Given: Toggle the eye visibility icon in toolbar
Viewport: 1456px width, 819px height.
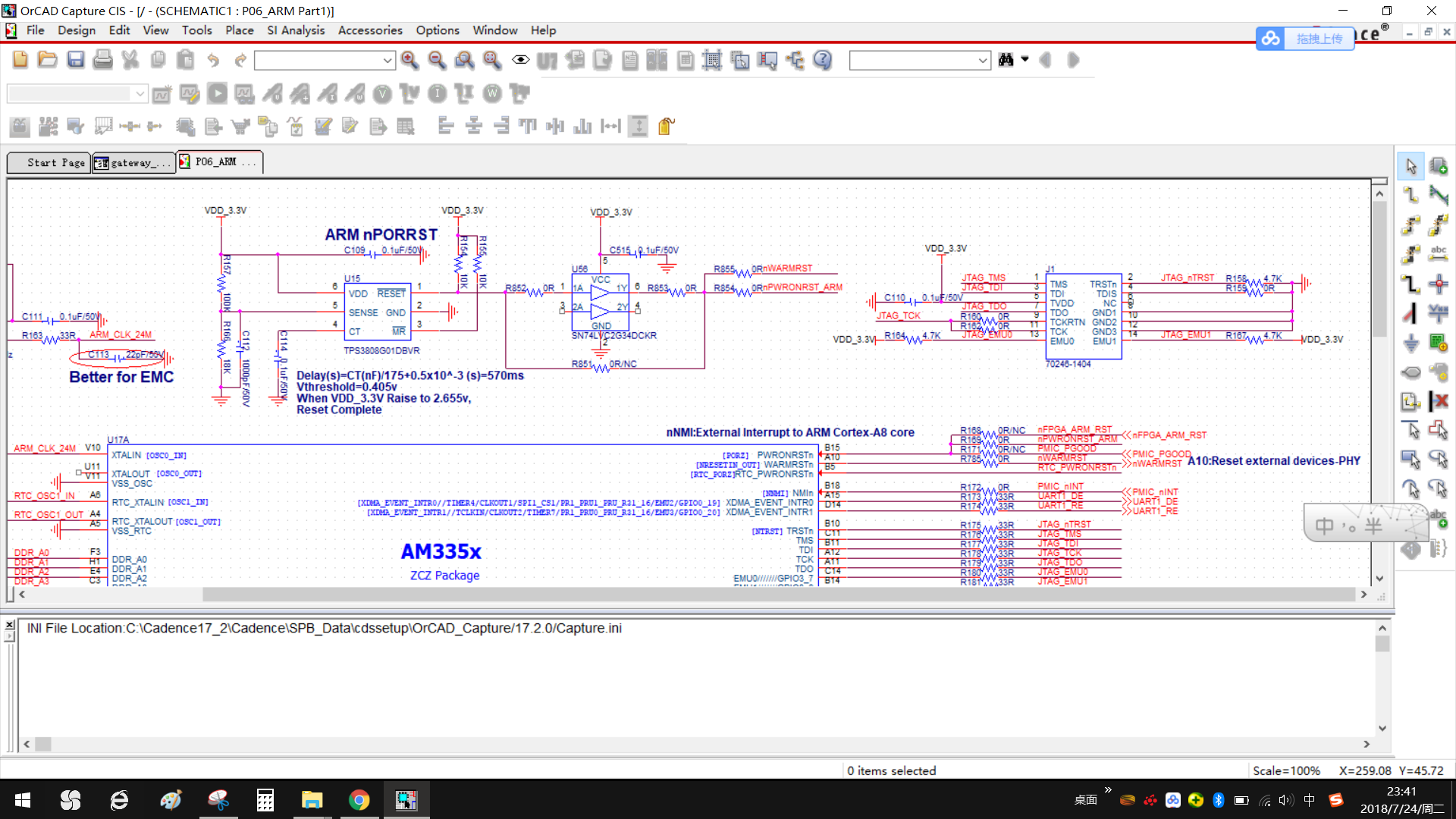Looking at the screenshot, I should pyautogui.click(x=520, y=60).
